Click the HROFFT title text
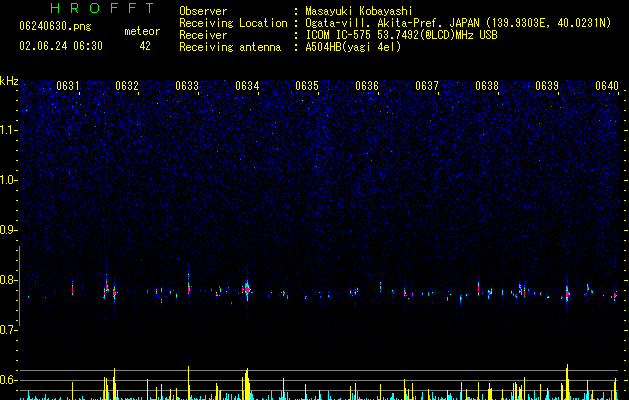Image resolution: width=629 pixels, height=400 pixels. point(103,8)
